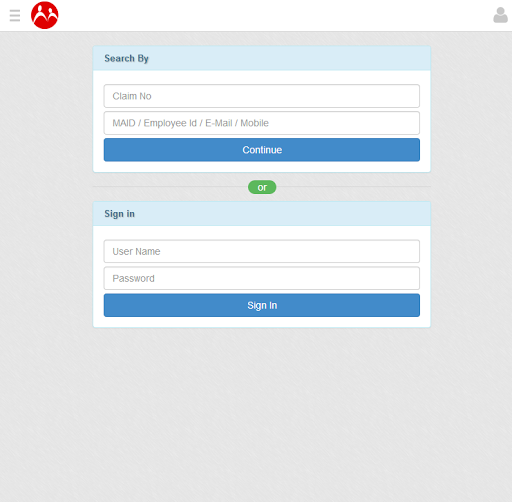Select the User Name input
The width and height of the screenshot is (512, 502).
pyautogui.click(x=262, y=251)
